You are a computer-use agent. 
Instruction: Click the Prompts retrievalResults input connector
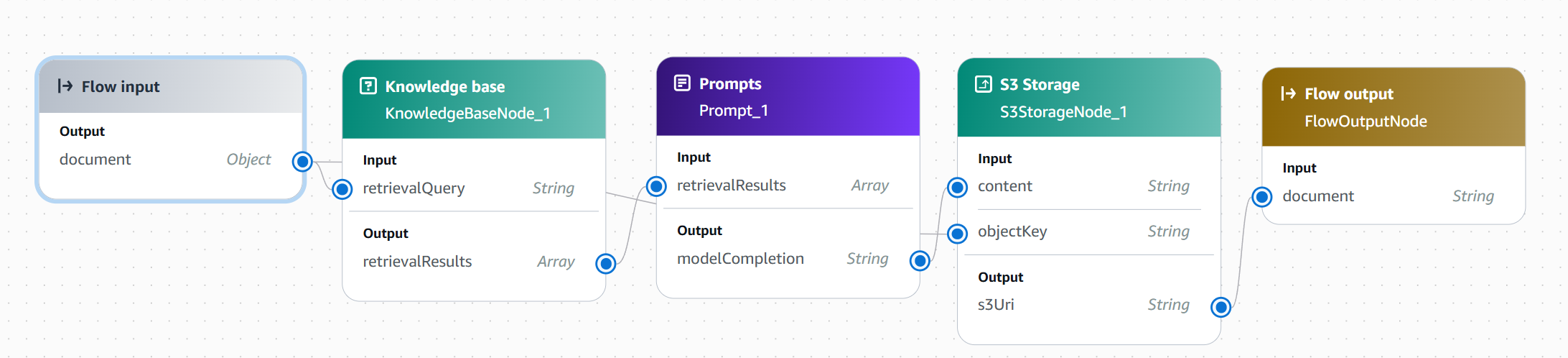coord(656,187)
